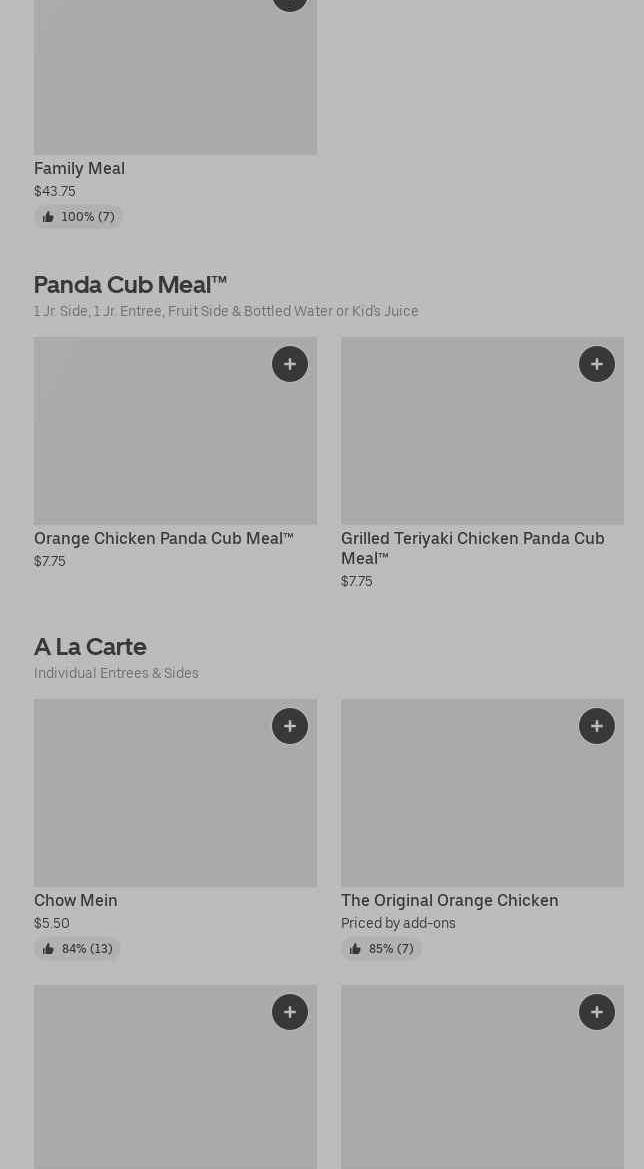Click 85% rating badge under Orange Chicken

click(x=381, y=949)
